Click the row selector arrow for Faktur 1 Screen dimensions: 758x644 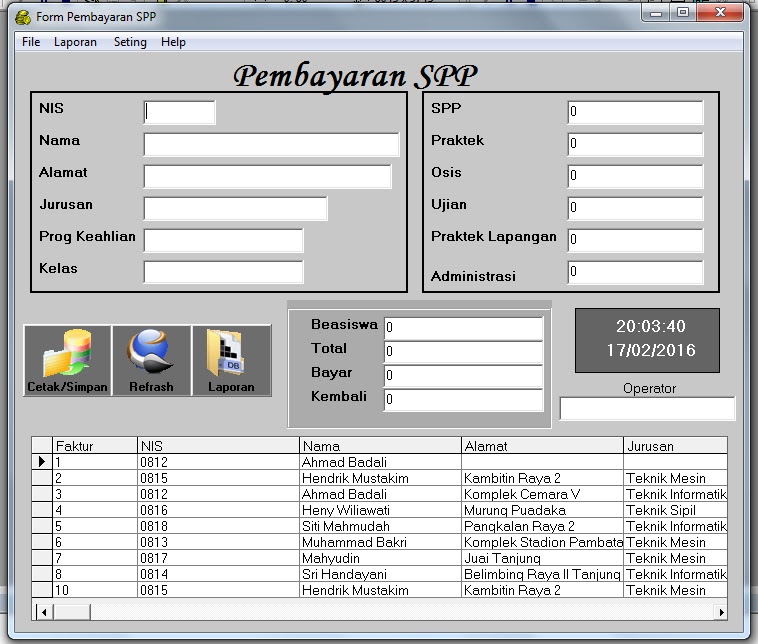[42, 462]
